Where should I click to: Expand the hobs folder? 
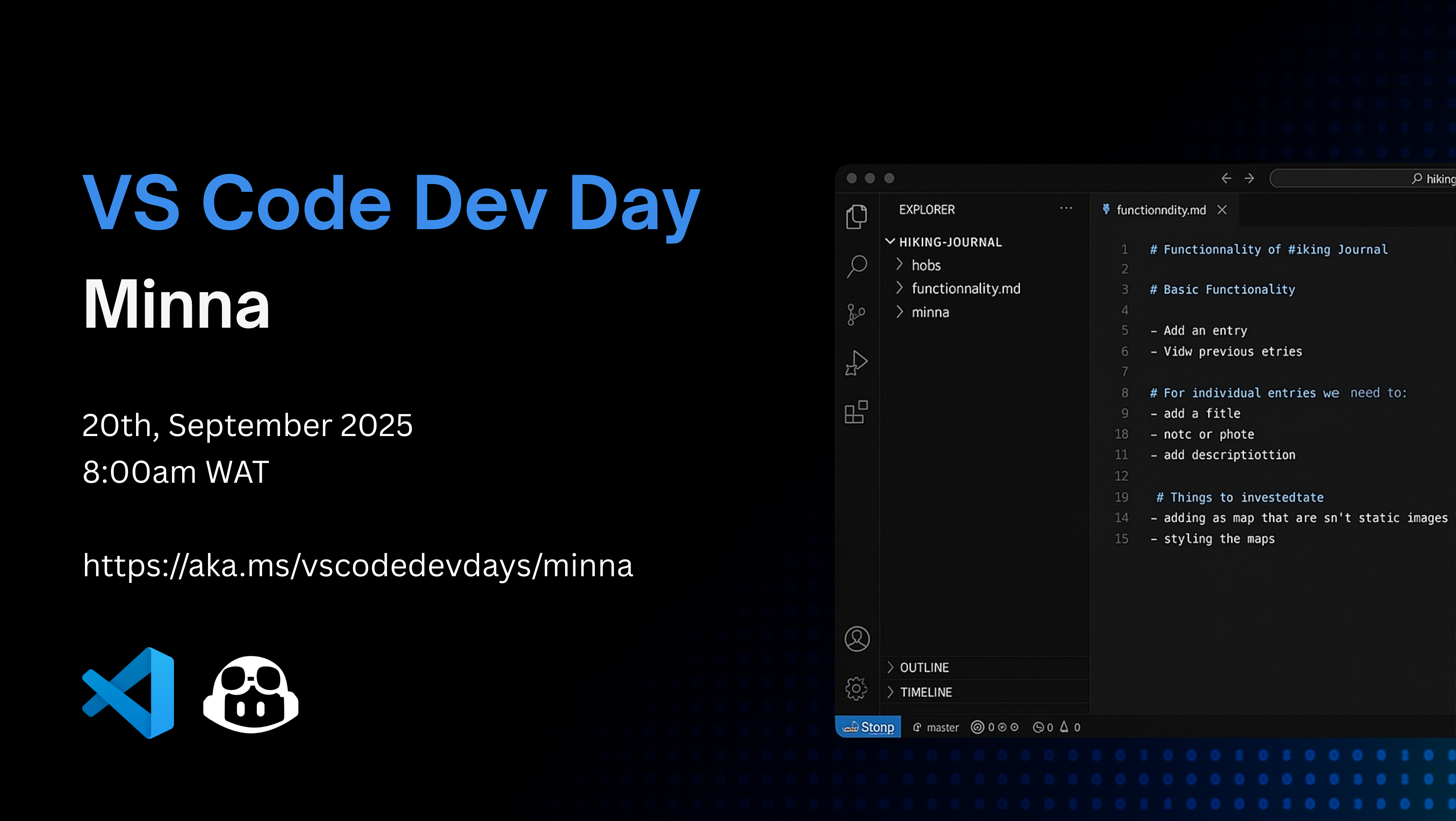click(x=900, y=265)
